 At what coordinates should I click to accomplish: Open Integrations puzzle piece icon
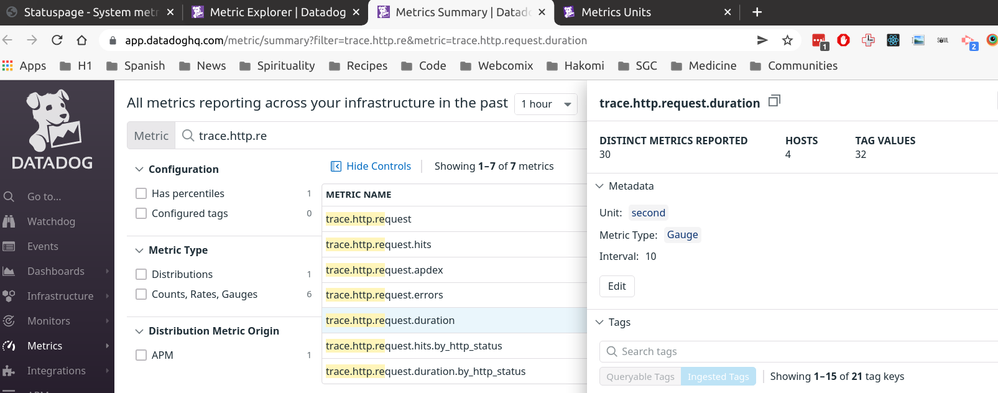pos(9,371)
